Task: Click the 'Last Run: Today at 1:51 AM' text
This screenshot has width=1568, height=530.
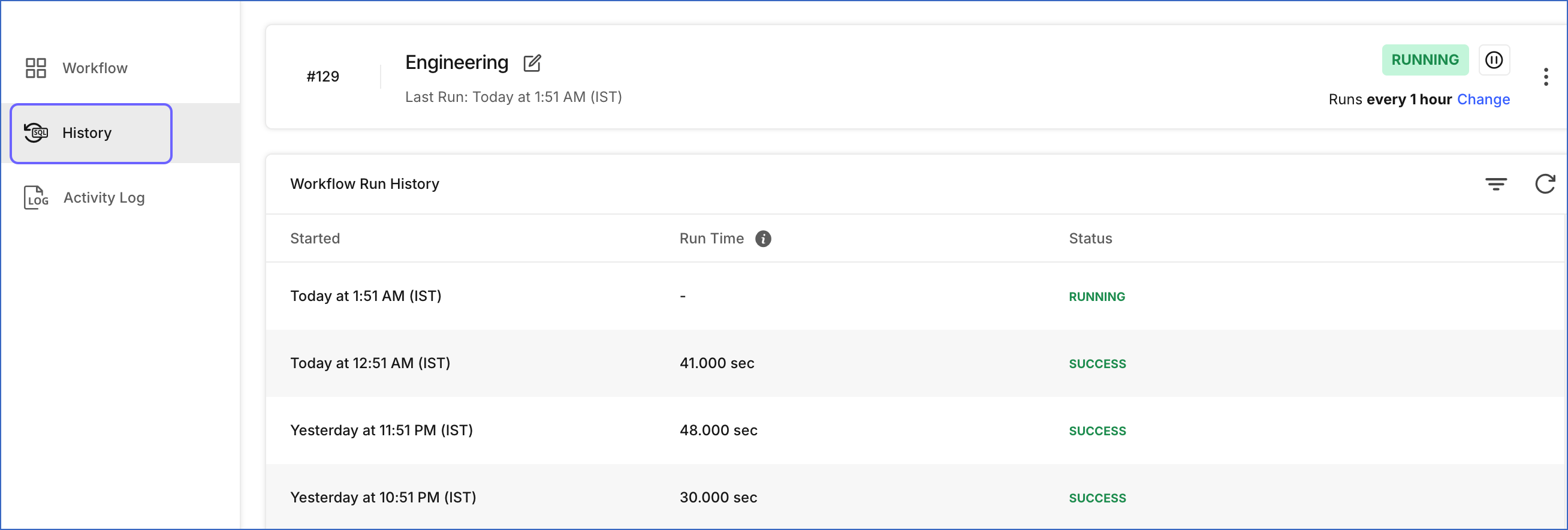Action: pos(513,97)
